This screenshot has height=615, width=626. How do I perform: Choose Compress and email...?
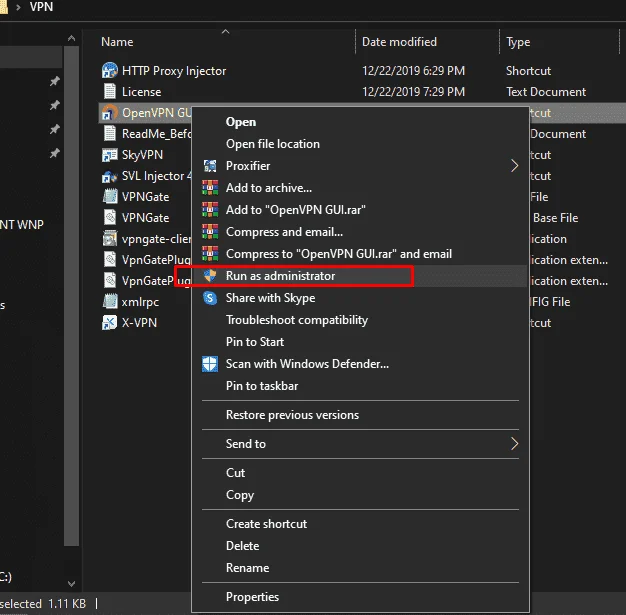pos(284,232)
